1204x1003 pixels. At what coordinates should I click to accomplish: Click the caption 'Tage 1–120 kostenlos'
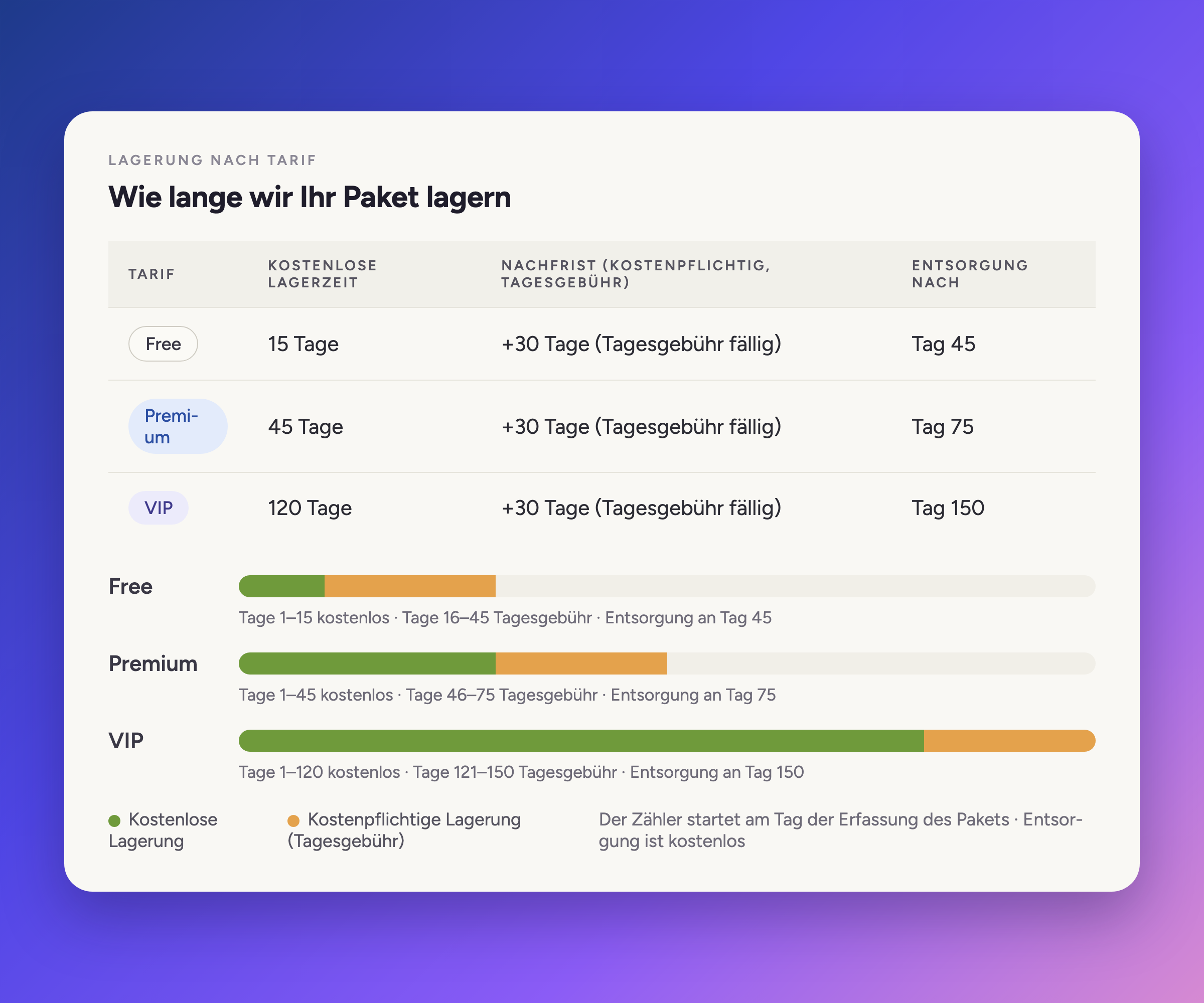pos(320,772)
